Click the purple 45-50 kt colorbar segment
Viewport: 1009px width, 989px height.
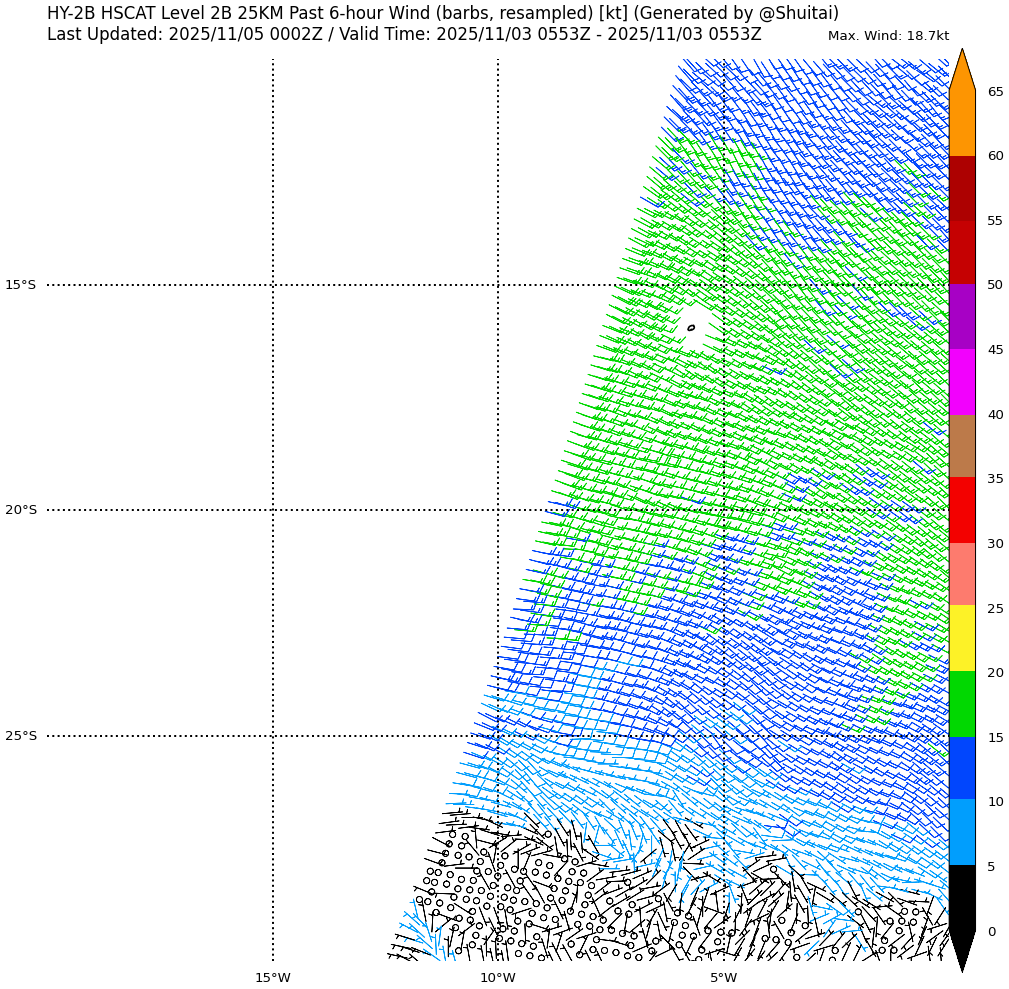click(961, 317)
